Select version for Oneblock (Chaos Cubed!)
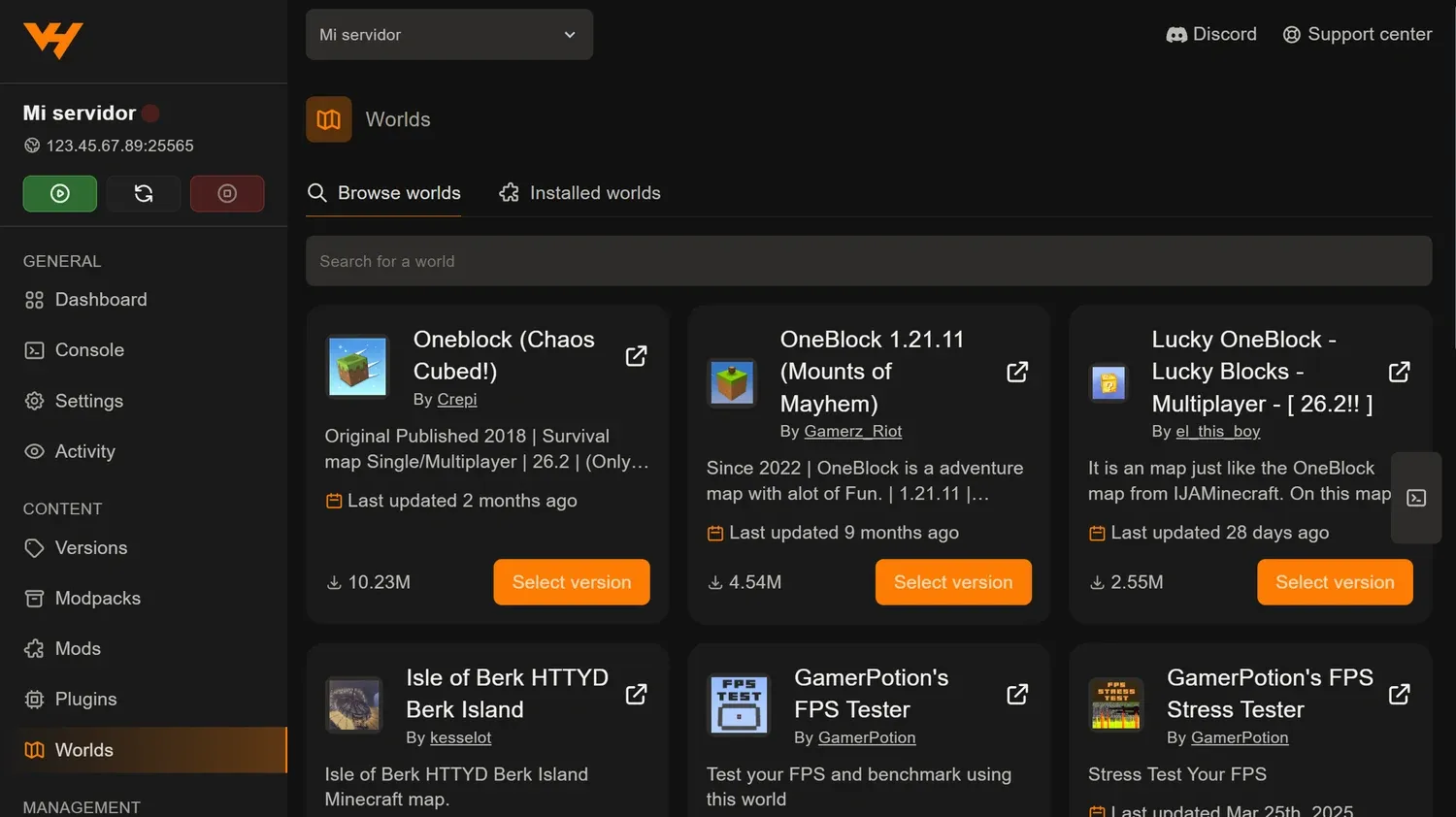 [572, 582]
